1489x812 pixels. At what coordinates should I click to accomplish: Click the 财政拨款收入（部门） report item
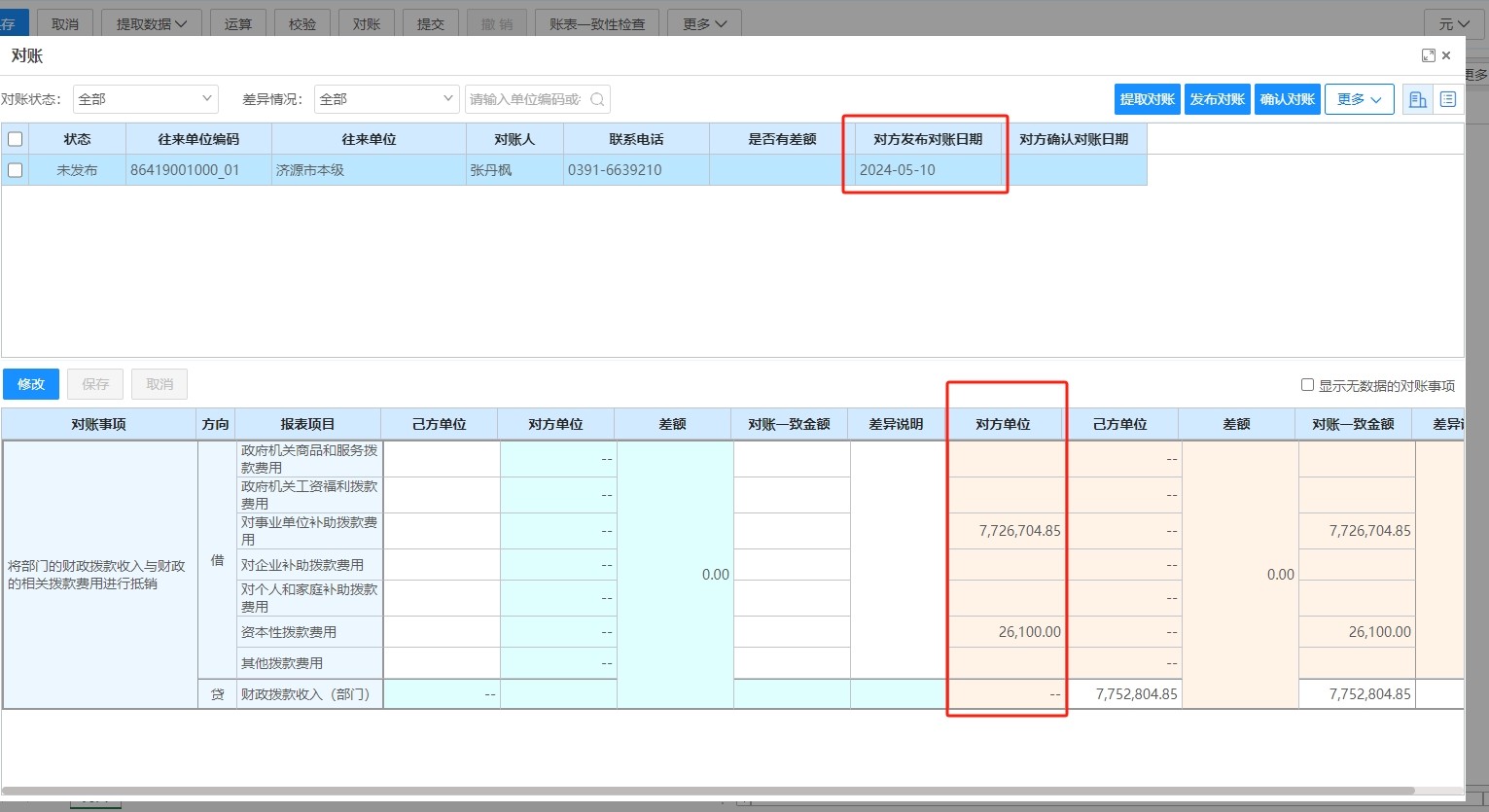309,694
